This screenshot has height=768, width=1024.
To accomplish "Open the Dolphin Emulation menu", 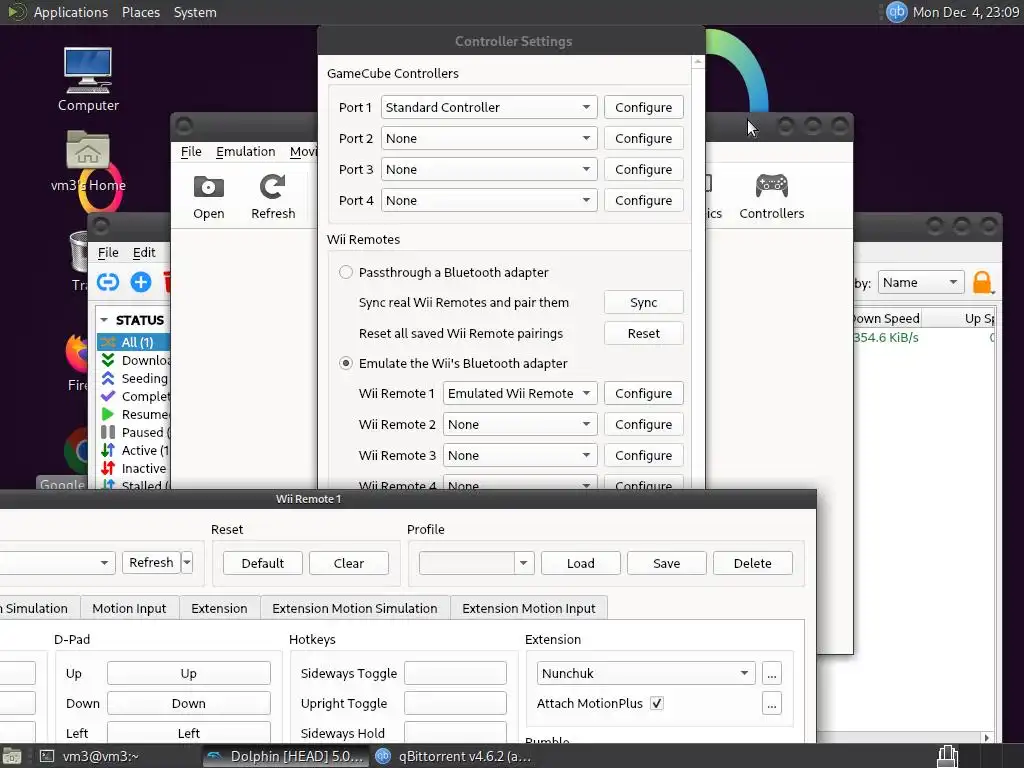I will 246,152.
